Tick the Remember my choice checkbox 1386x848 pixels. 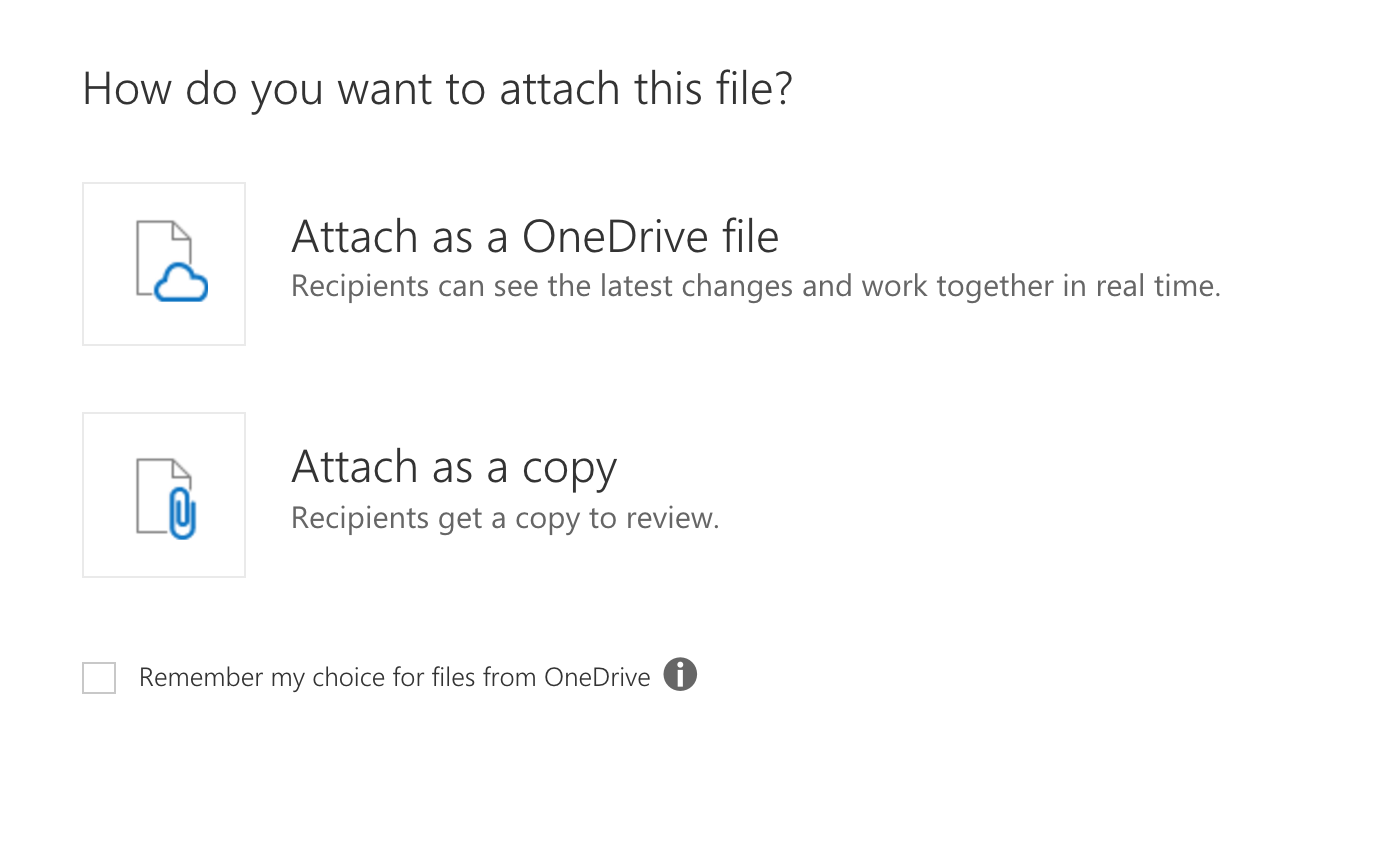(x=99, y=678)
